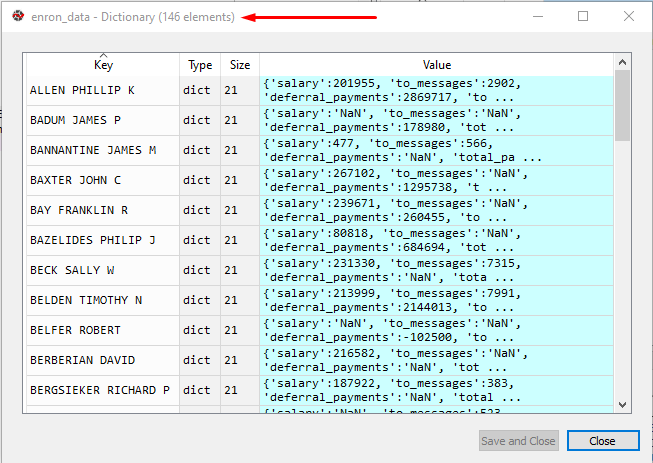Screen dimensions: 653x463
Task: Click the size 21 cell for BADUM JAMES P
Action: [x=240, y=120]
